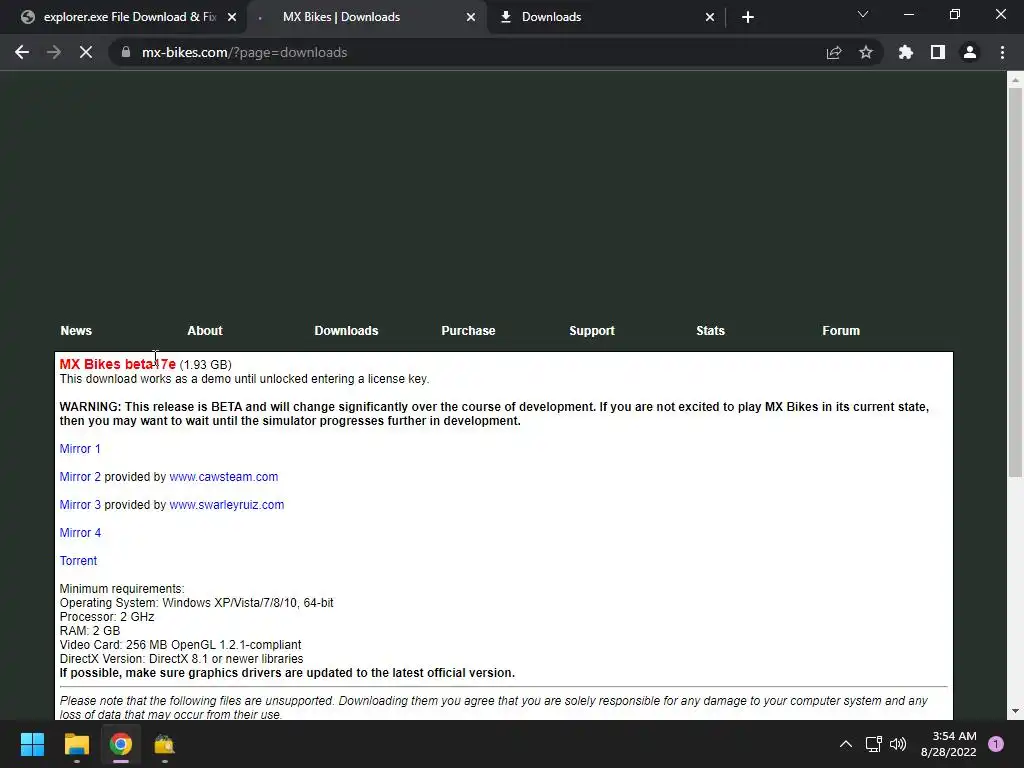Viewport: 1024px width, 768px height.
Task: Close the explorer.exe File Download tab
Action: click(x=232, y=17)
